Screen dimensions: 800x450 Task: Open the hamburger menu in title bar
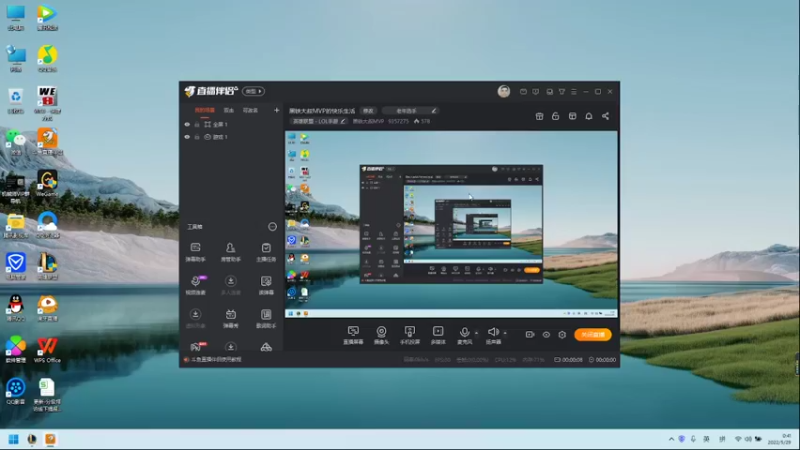pyautogui.click(x=573, y=92)
